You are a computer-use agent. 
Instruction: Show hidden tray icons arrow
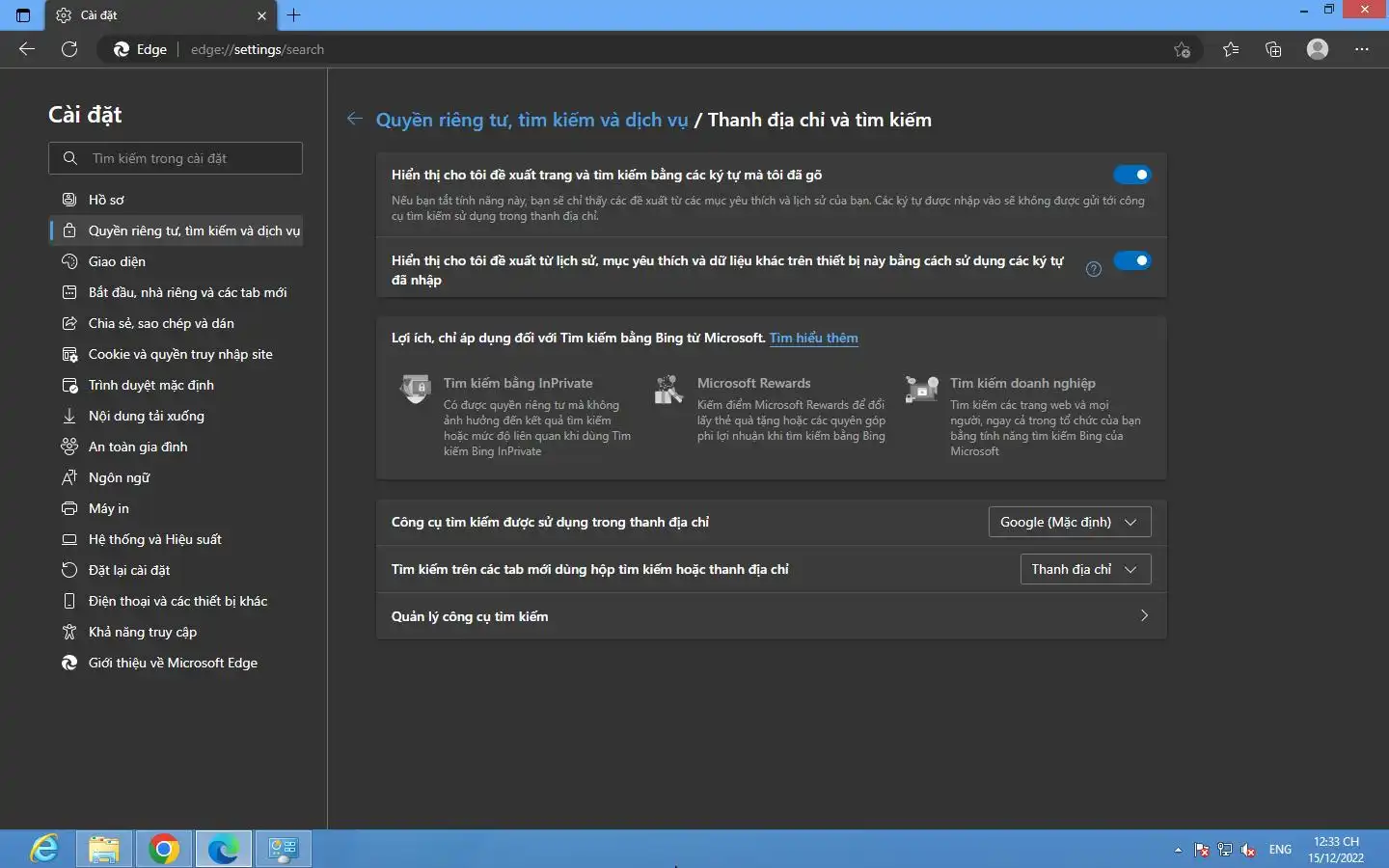point(1178,850)
